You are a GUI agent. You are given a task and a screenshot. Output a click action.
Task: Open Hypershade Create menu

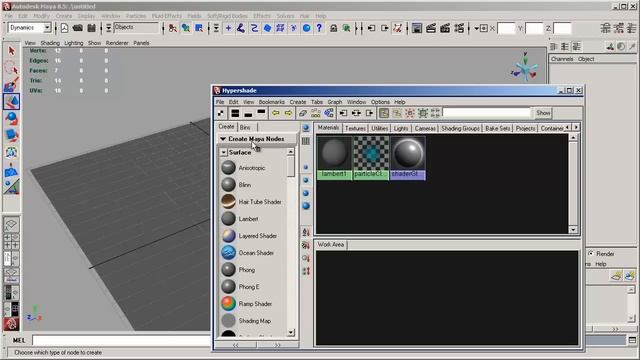click(x=298, y=102)
